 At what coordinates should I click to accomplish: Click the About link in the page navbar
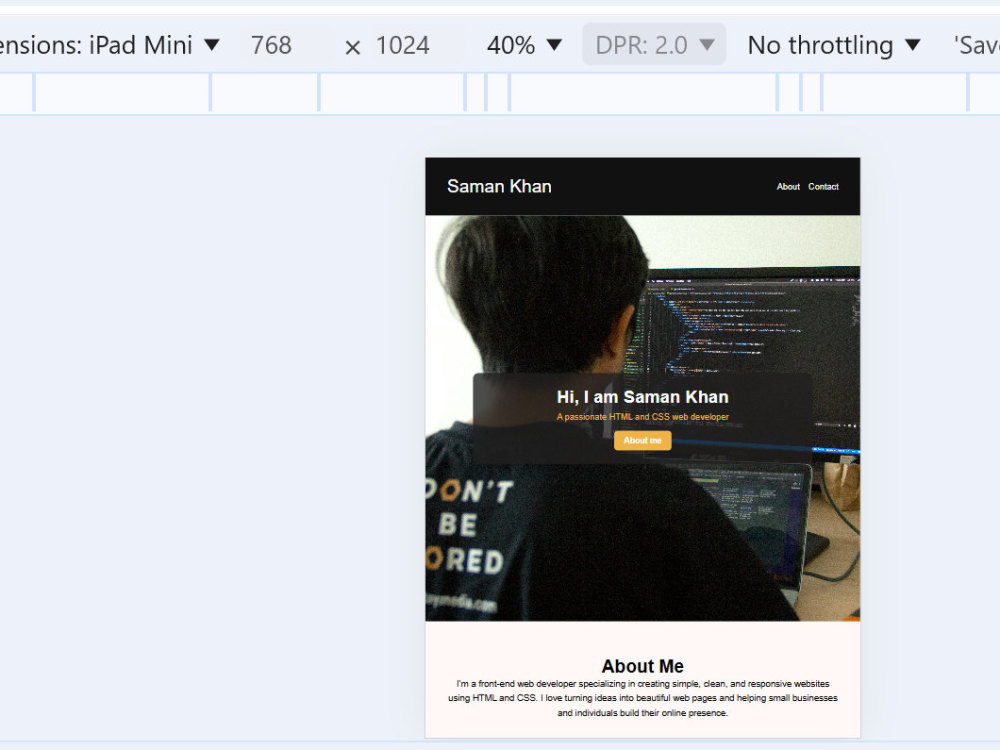click(788, 186)
